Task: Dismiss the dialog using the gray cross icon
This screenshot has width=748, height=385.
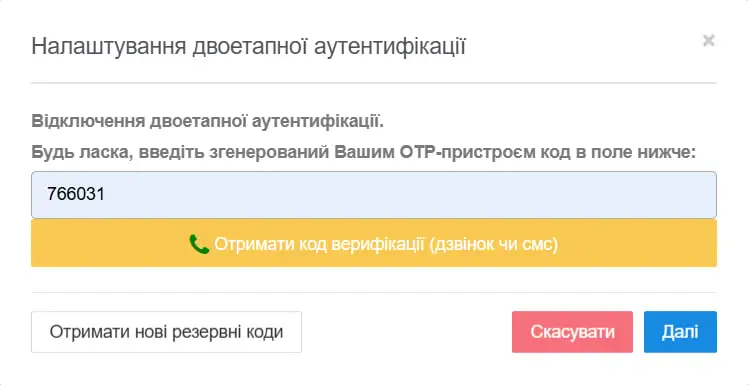Action: tap(708, 41)
